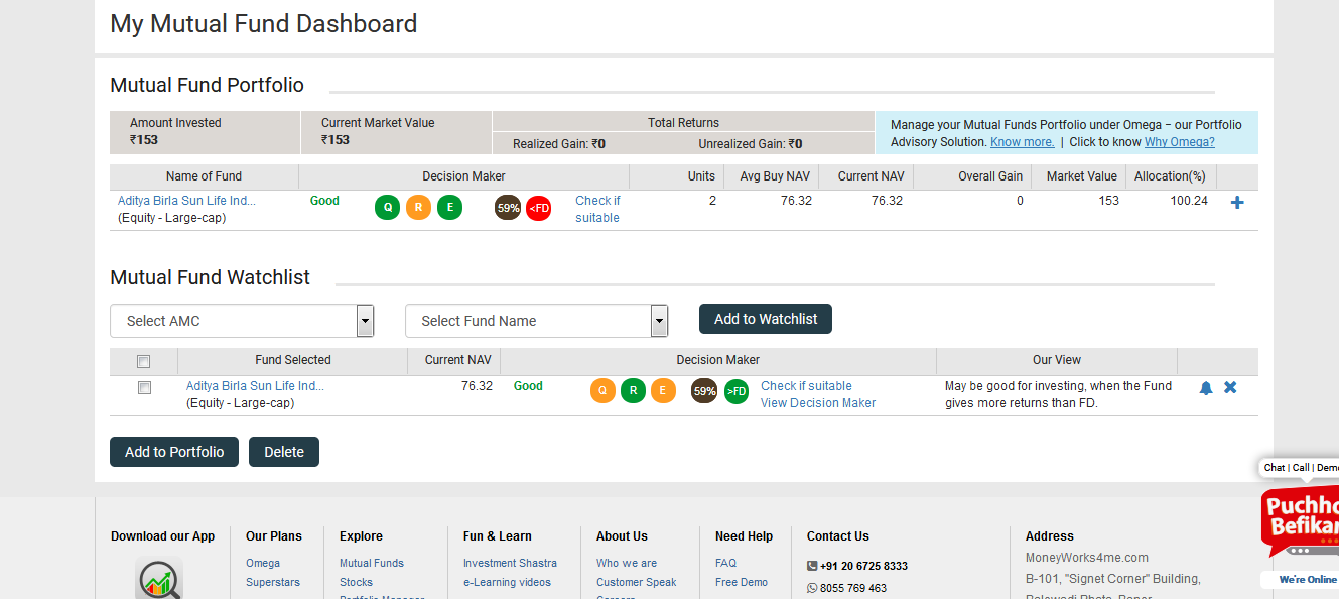Viewport: 1339px width, 599px height.
Task: Click the blue plus icon in portfolio row
Action: (1237, 203)
